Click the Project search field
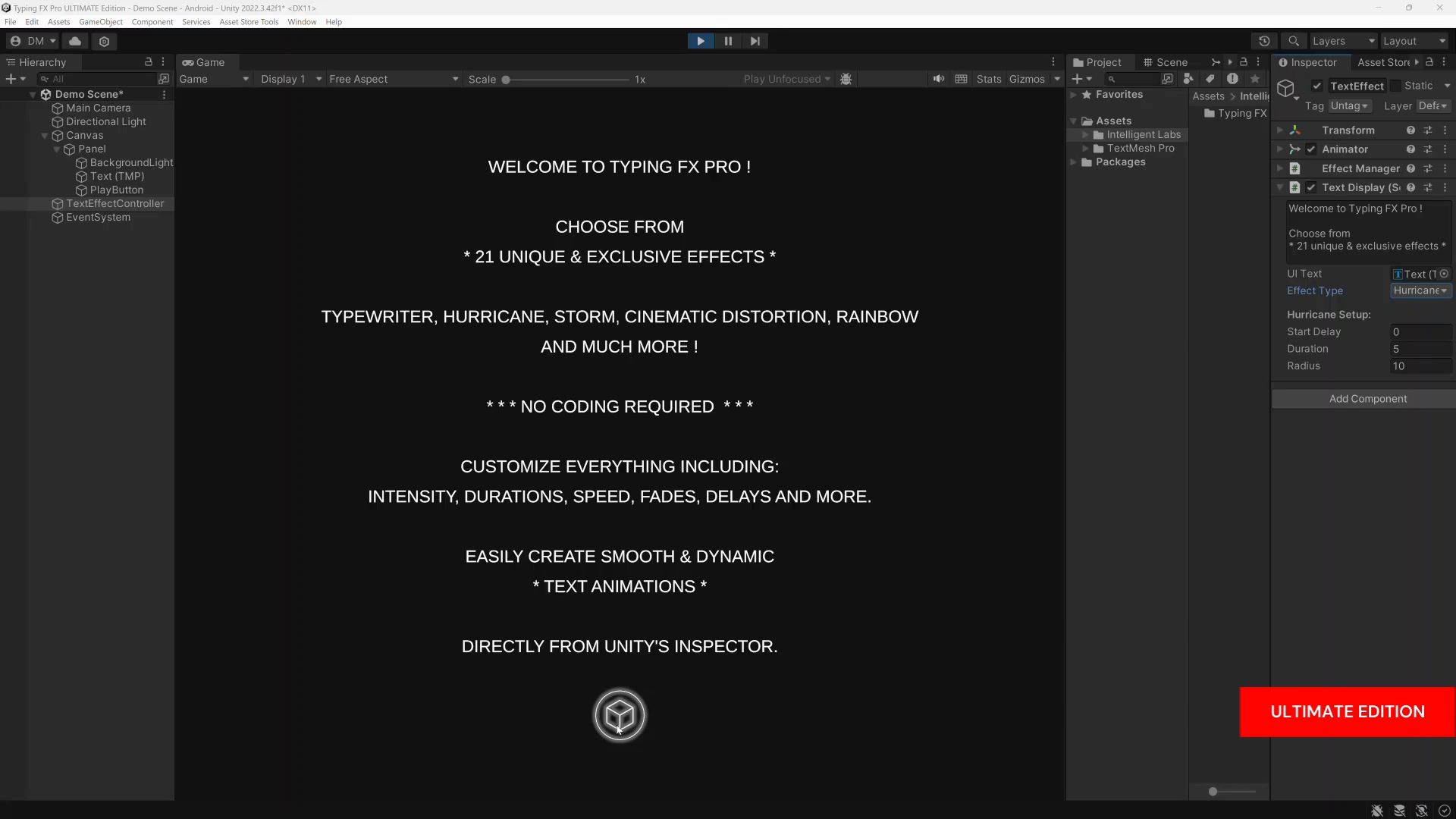The width and height of the screenshot is (1456, 819). 1131,79
